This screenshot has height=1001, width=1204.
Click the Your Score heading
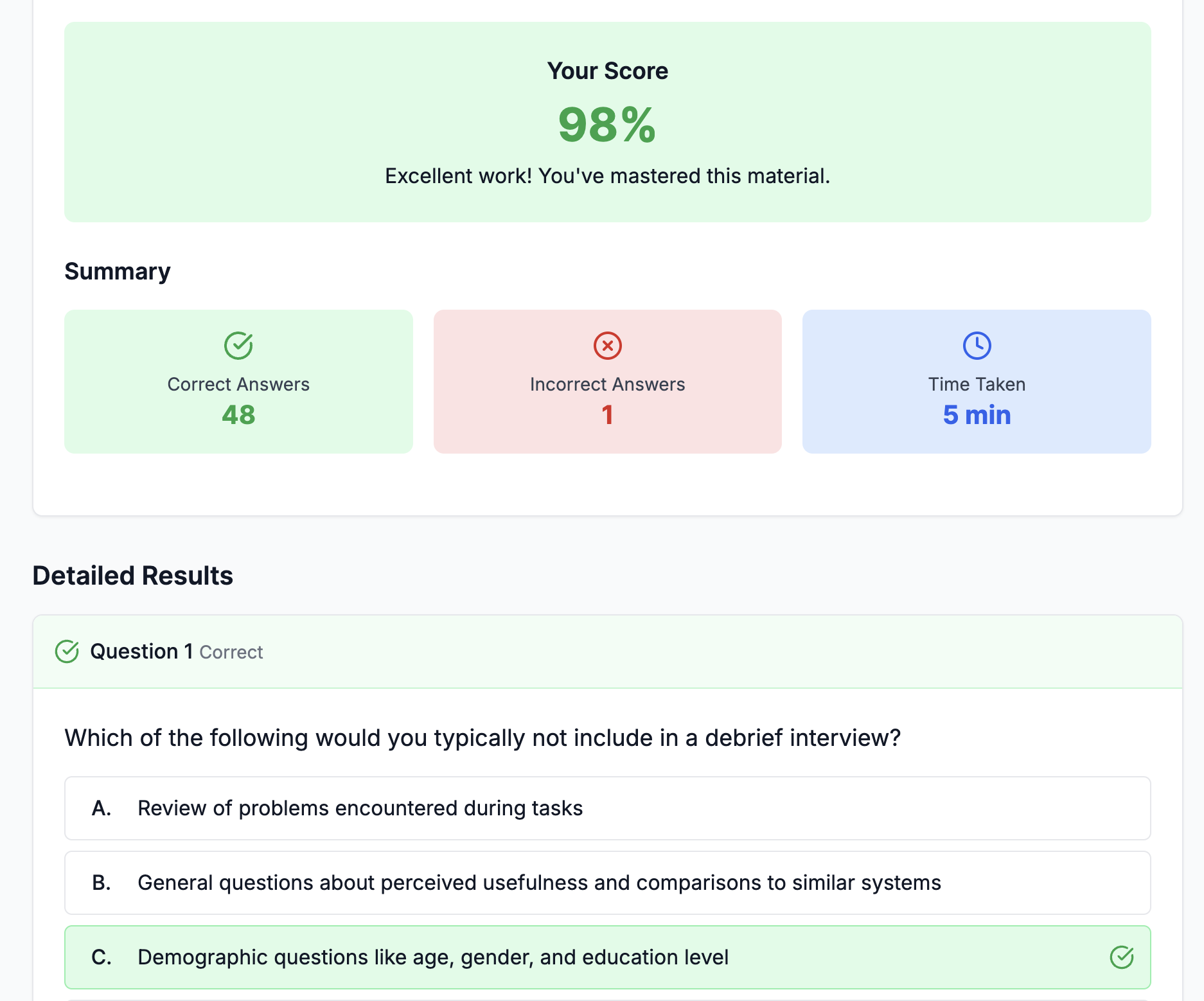(607, 71)
